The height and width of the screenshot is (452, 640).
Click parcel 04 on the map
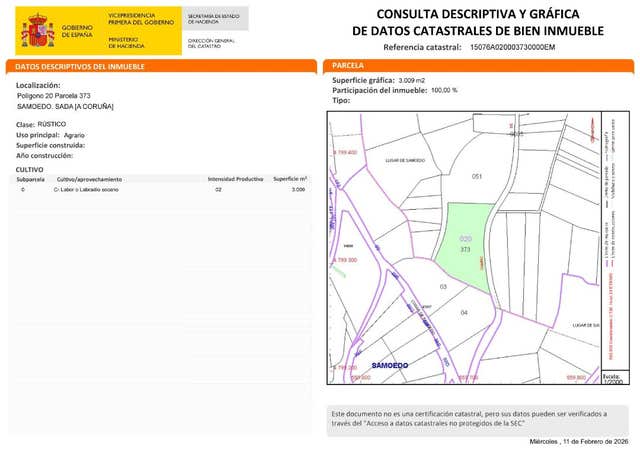463,312
